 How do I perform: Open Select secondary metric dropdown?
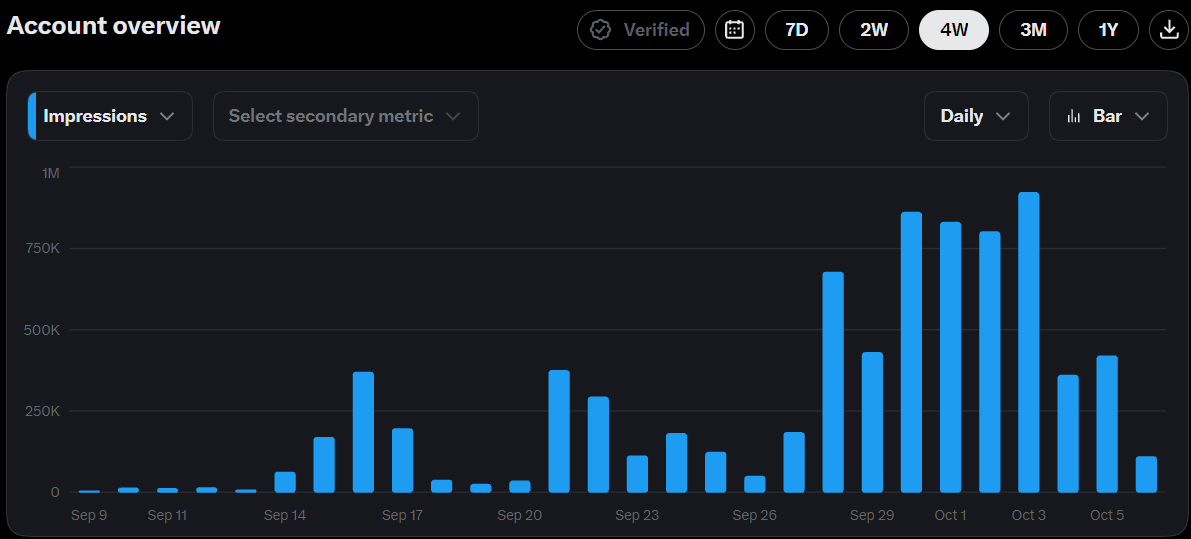[346, 116]
